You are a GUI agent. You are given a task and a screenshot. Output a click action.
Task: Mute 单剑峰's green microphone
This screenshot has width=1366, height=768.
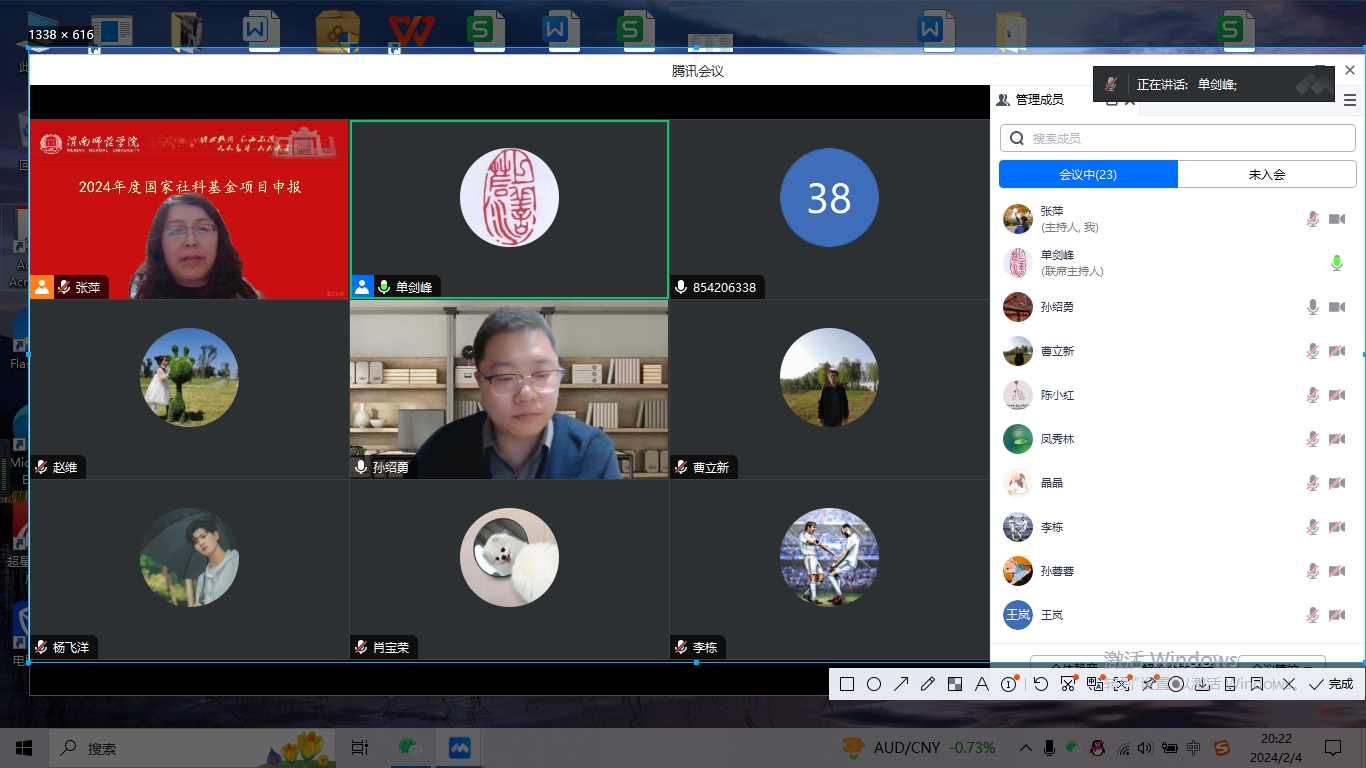click(1337, 263)
